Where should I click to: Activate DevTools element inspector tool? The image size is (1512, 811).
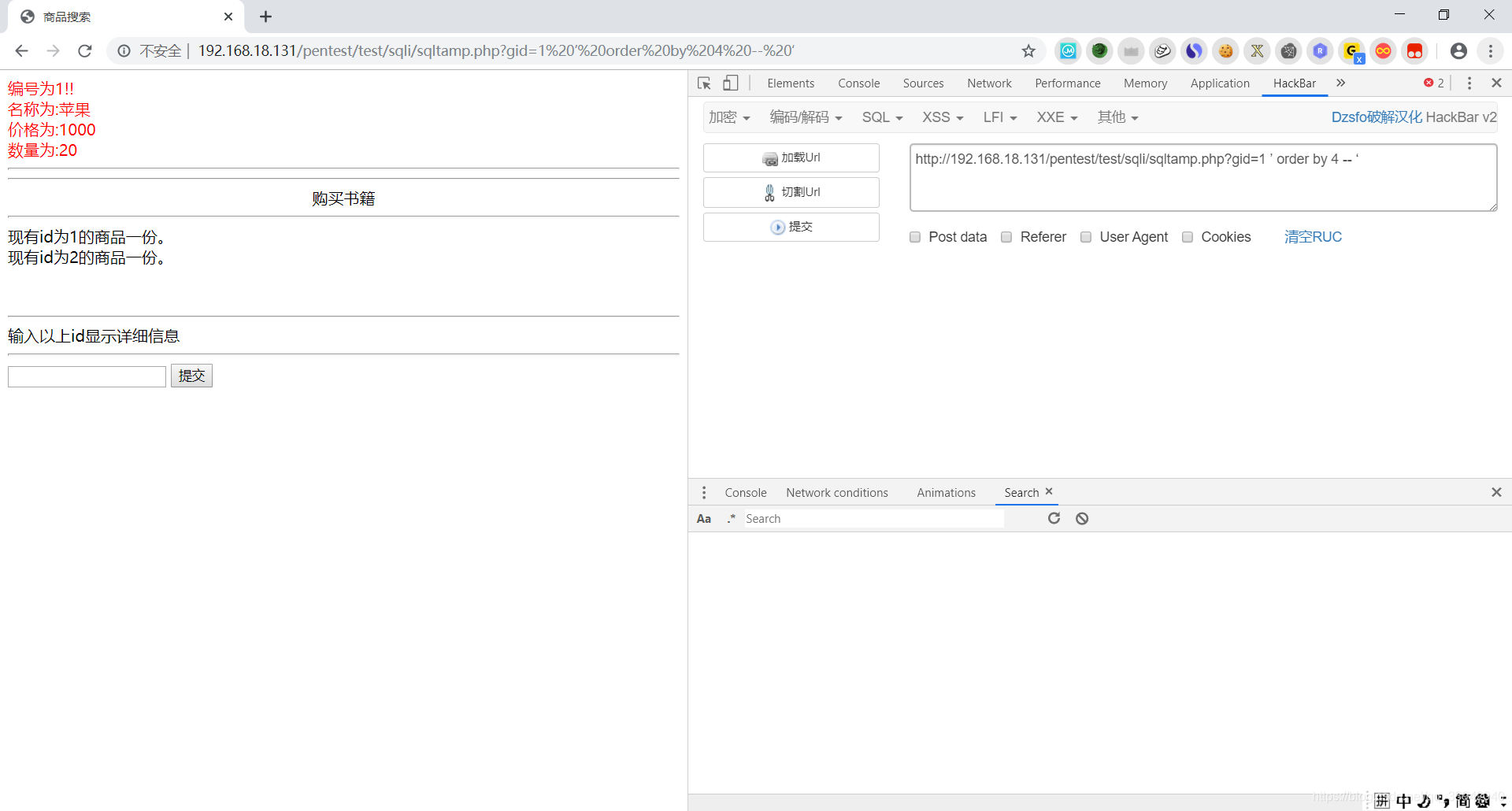[704, 83]
